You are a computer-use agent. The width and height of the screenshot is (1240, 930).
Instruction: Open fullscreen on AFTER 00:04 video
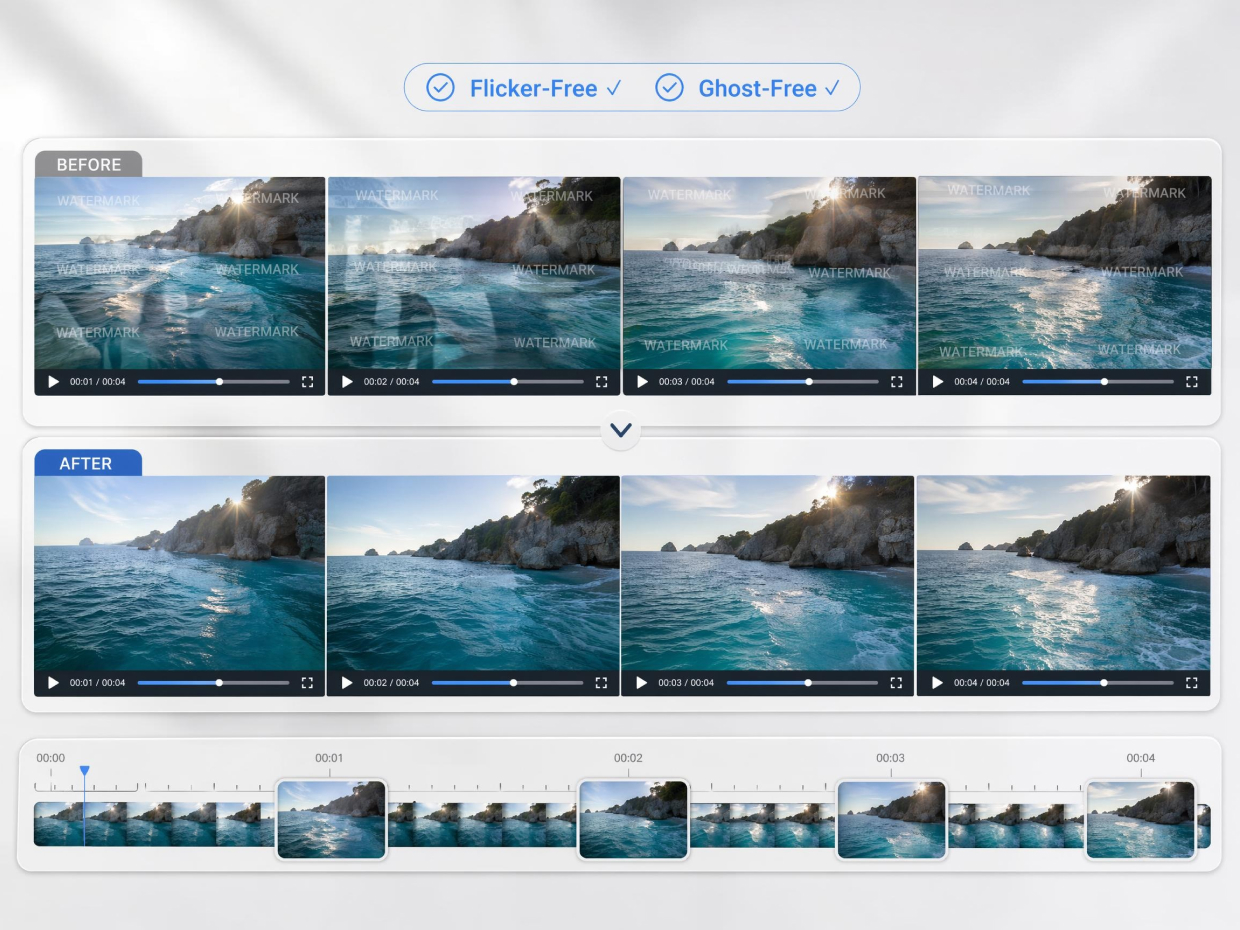point(1191,683)
